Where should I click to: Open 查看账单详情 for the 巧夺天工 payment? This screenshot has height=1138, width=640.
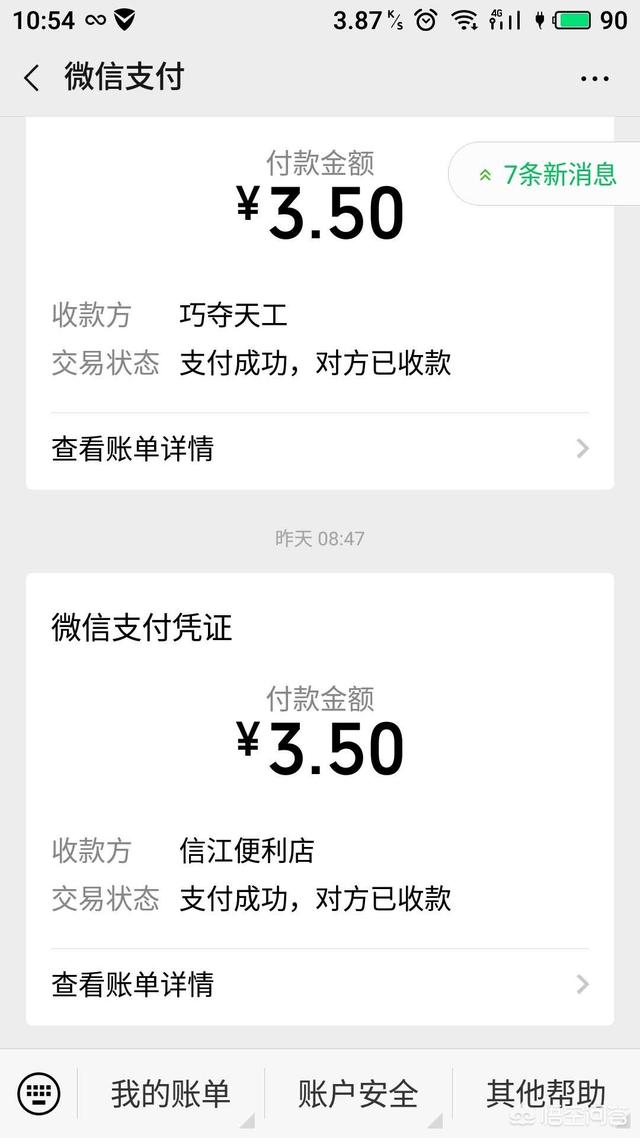coord(136,448)
